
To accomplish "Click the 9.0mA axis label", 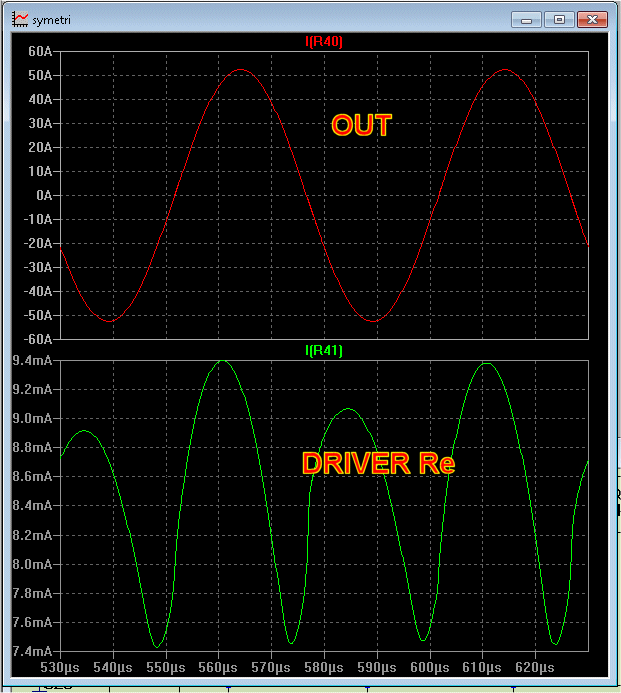I will 32,418.
